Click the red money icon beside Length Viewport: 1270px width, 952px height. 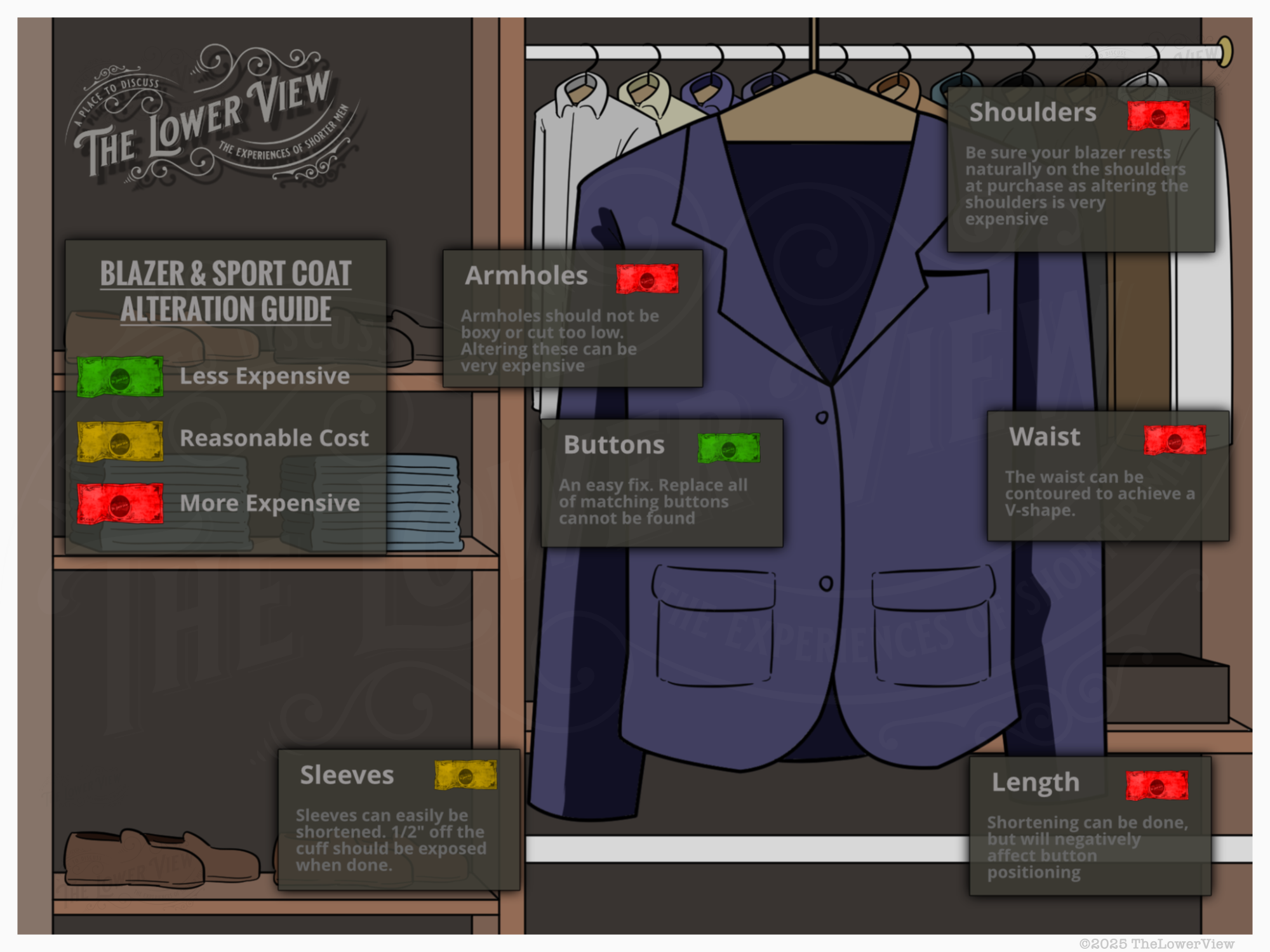coord(1156,786)
